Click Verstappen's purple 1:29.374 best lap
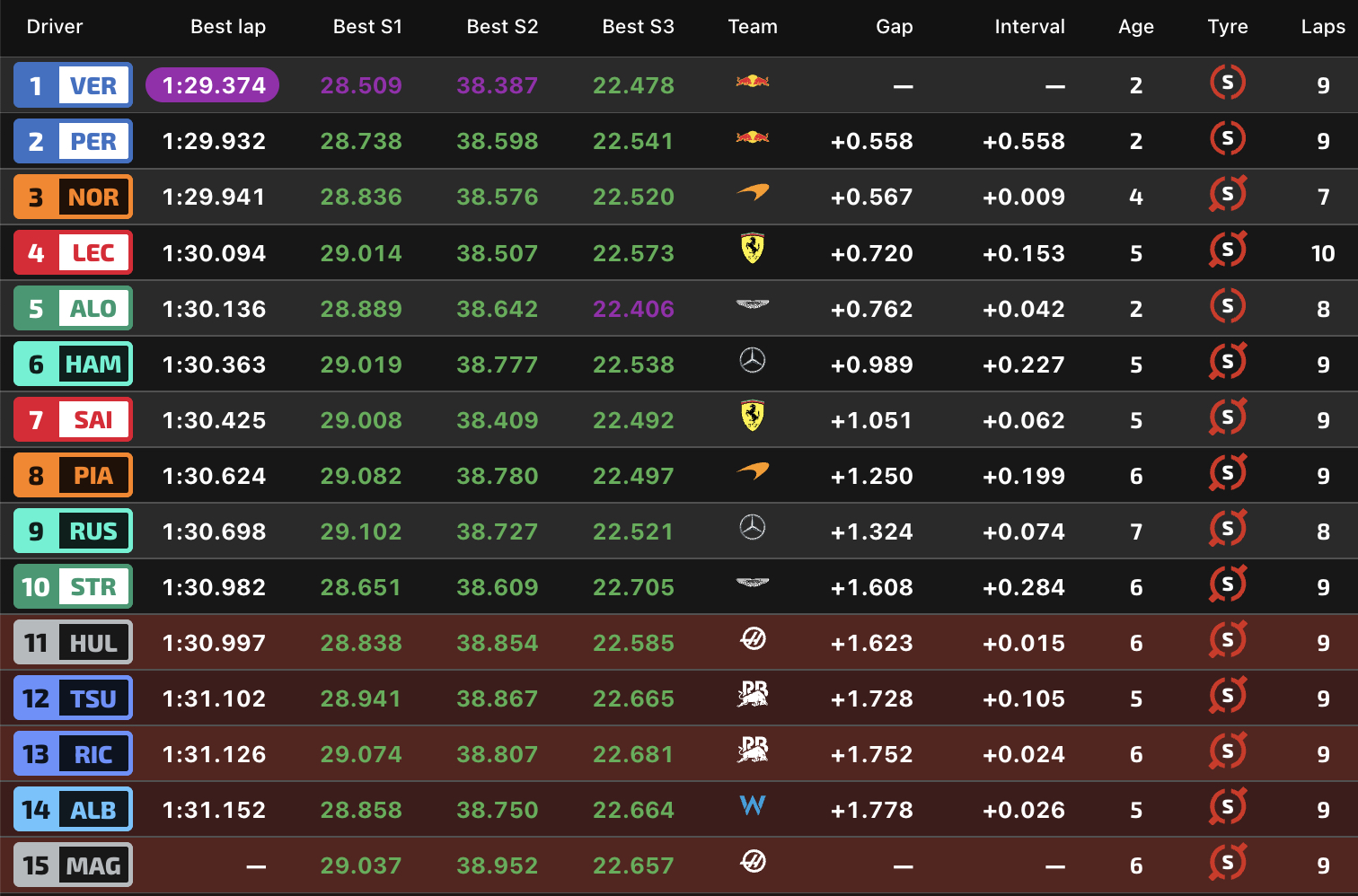Screen dimensions: 1358x896 point(213,85)
